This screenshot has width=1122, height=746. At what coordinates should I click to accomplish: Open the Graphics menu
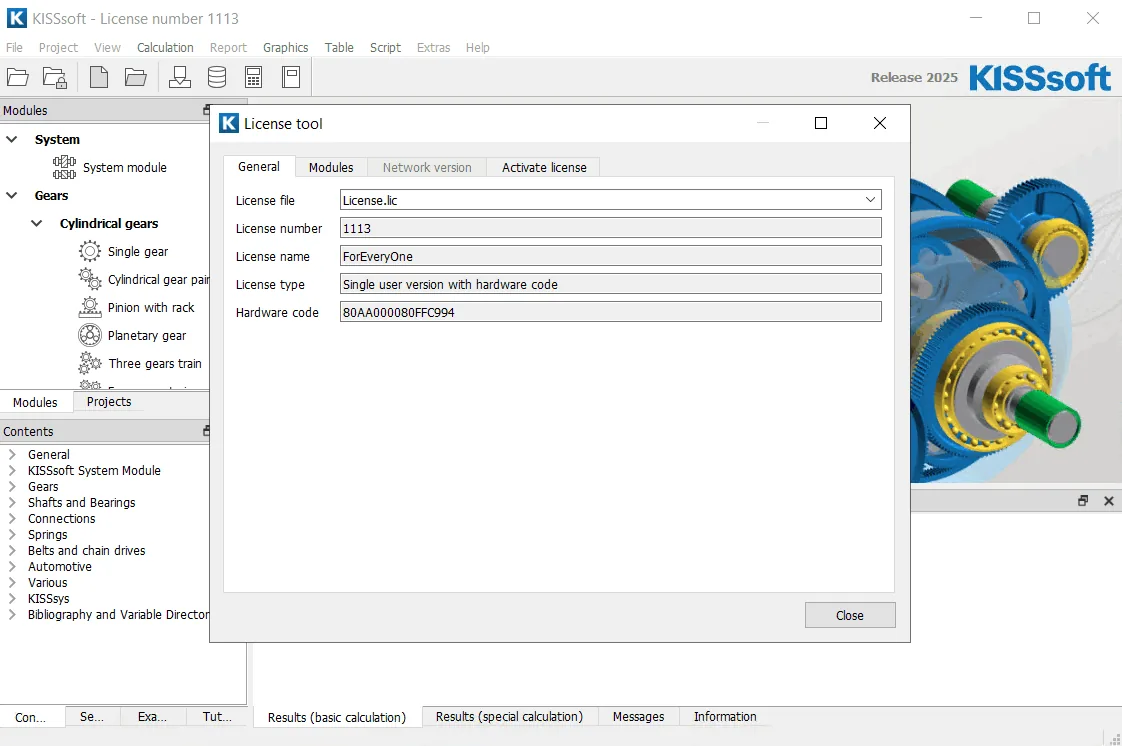[x=286, y=47]
